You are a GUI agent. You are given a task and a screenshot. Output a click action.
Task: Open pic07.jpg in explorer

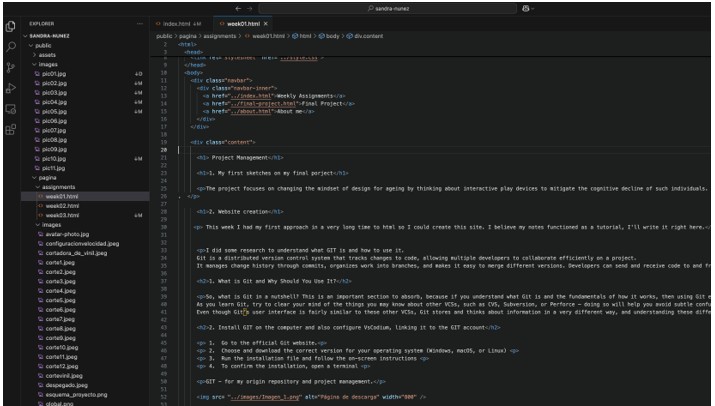[x=54, y=130]
